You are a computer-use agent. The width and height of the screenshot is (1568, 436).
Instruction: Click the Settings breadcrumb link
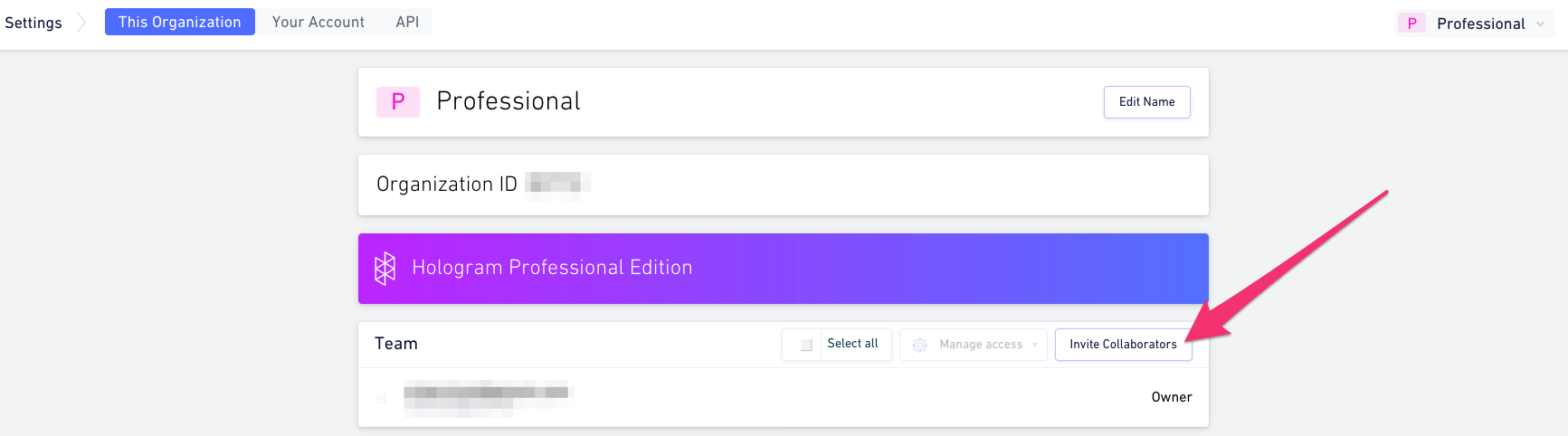[x=33, y=23]
